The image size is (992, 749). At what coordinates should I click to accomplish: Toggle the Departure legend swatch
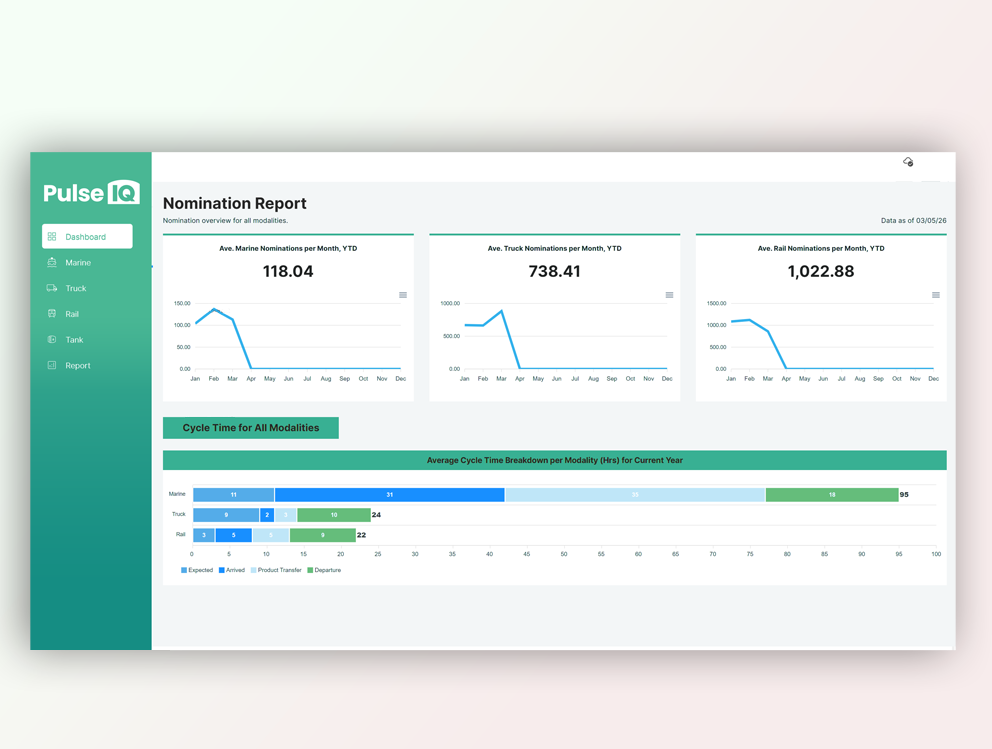[x=310, y=570]
